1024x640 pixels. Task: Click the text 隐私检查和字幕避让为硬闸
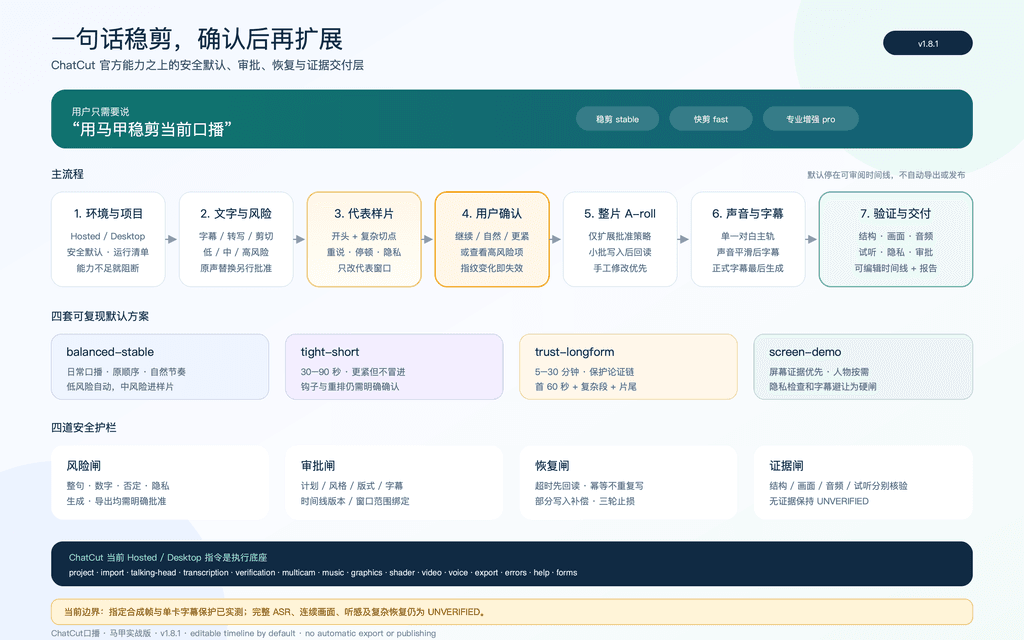(x=823, y=387)
